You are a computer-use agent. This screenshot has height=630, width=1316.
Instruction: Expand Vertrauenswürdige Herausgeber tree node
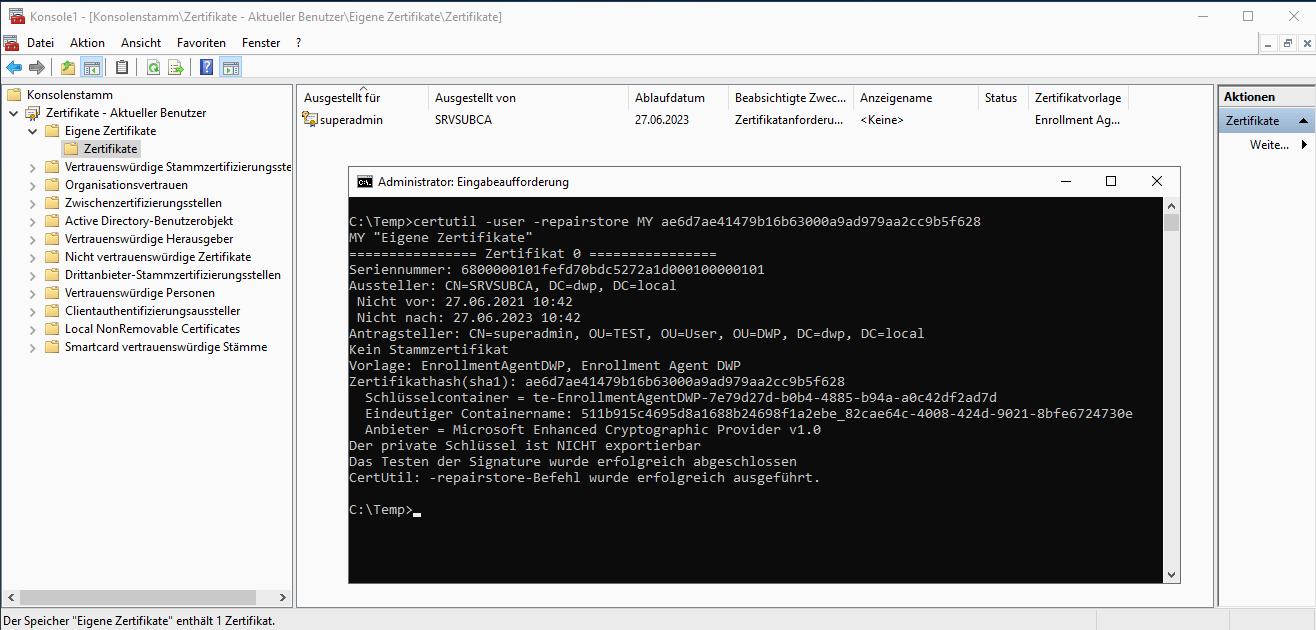tap(32, 239)
